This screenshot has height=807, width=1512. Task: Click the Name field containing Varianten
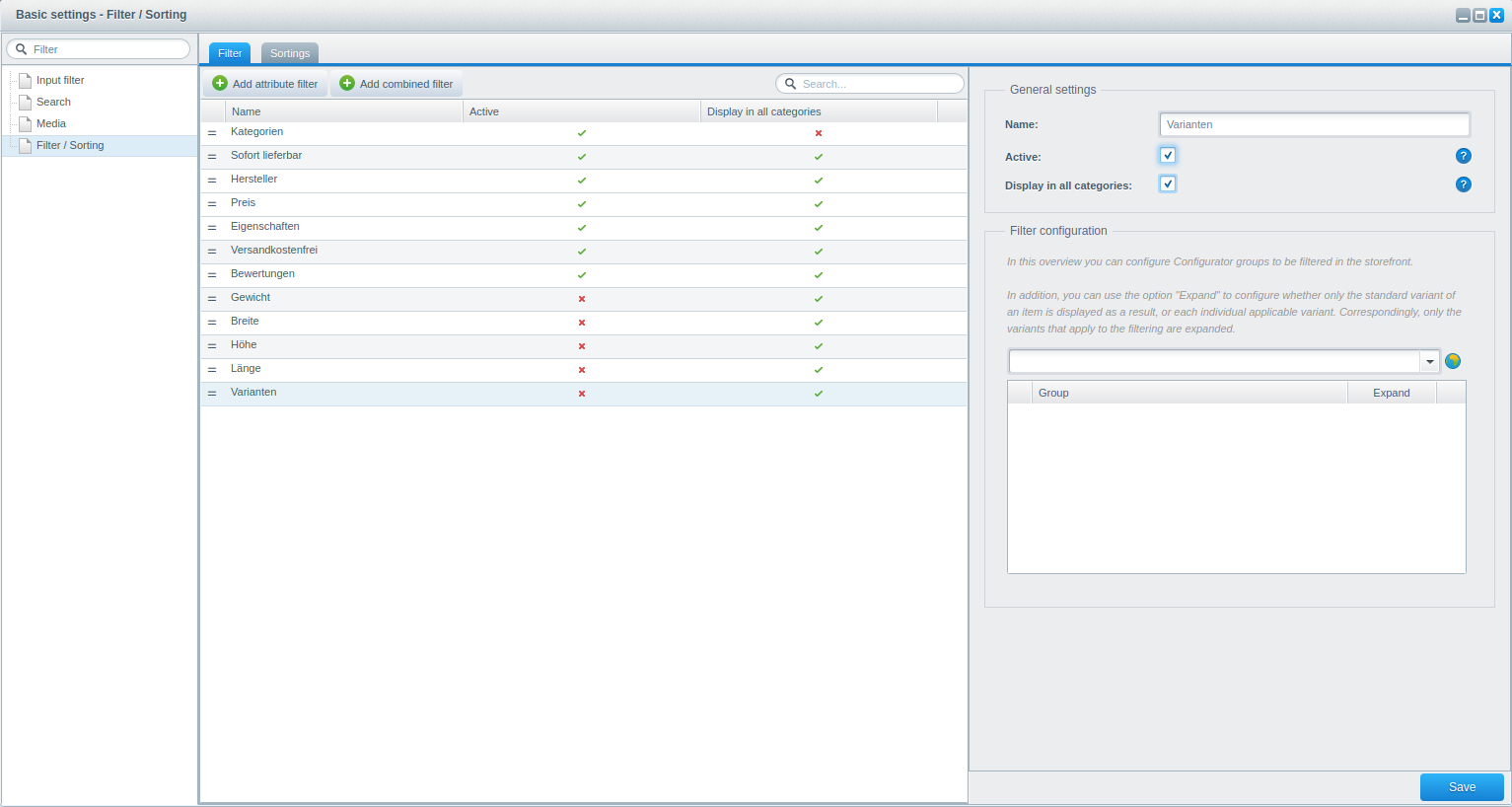(1314, 124)
